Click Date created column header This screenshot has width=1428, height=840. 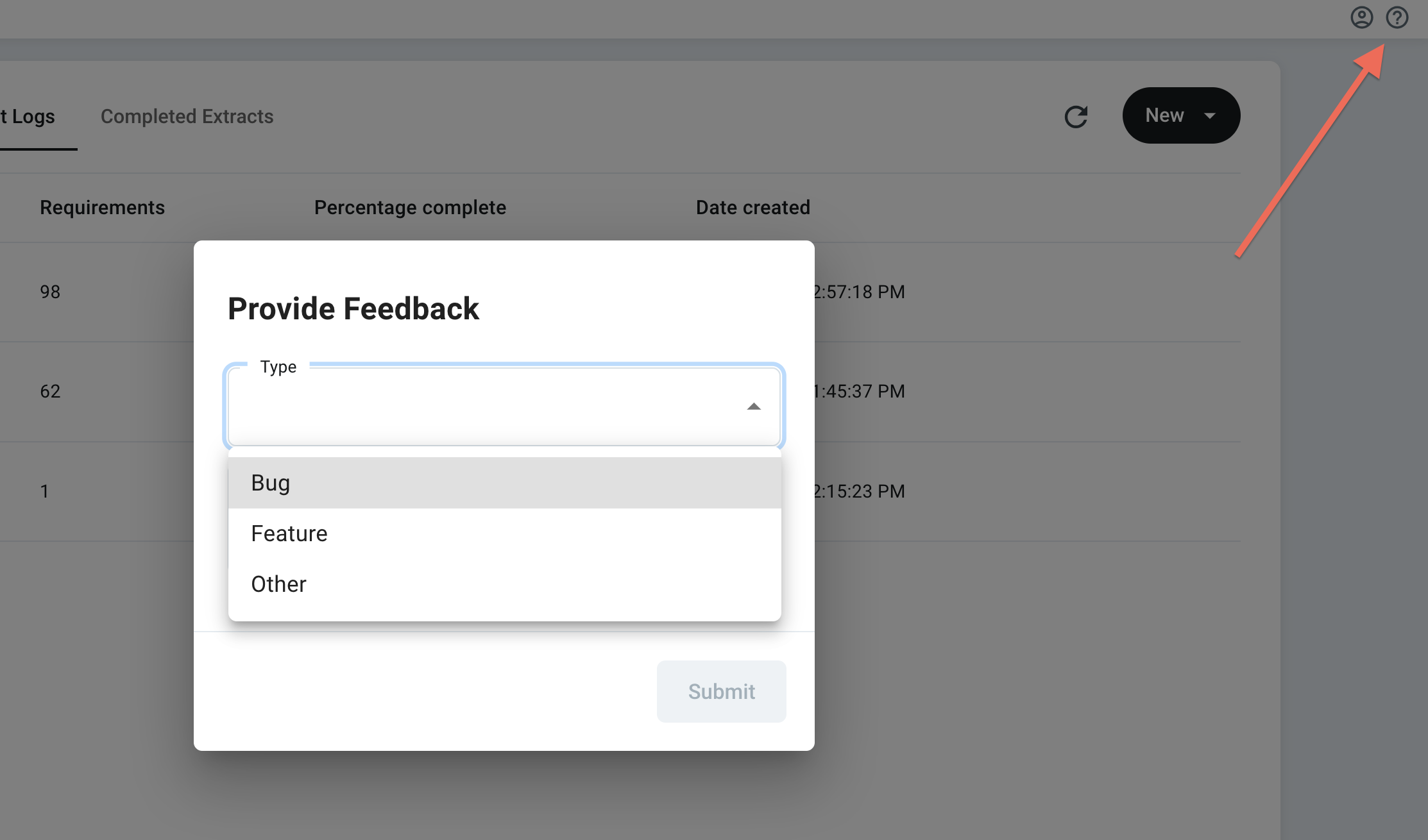752,207
